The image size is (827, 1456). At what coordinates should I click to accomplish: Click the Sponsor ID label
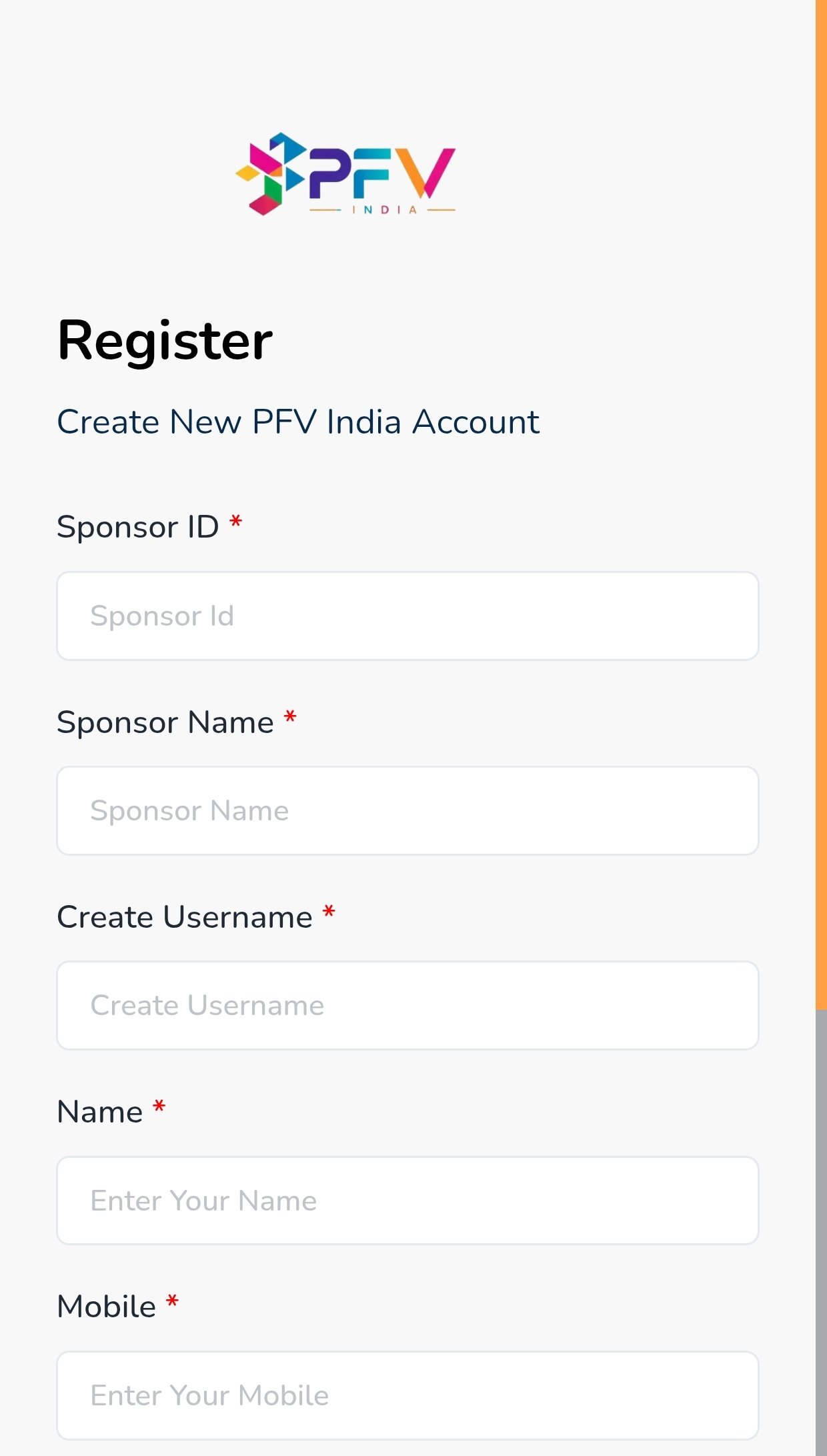[138, 527]
